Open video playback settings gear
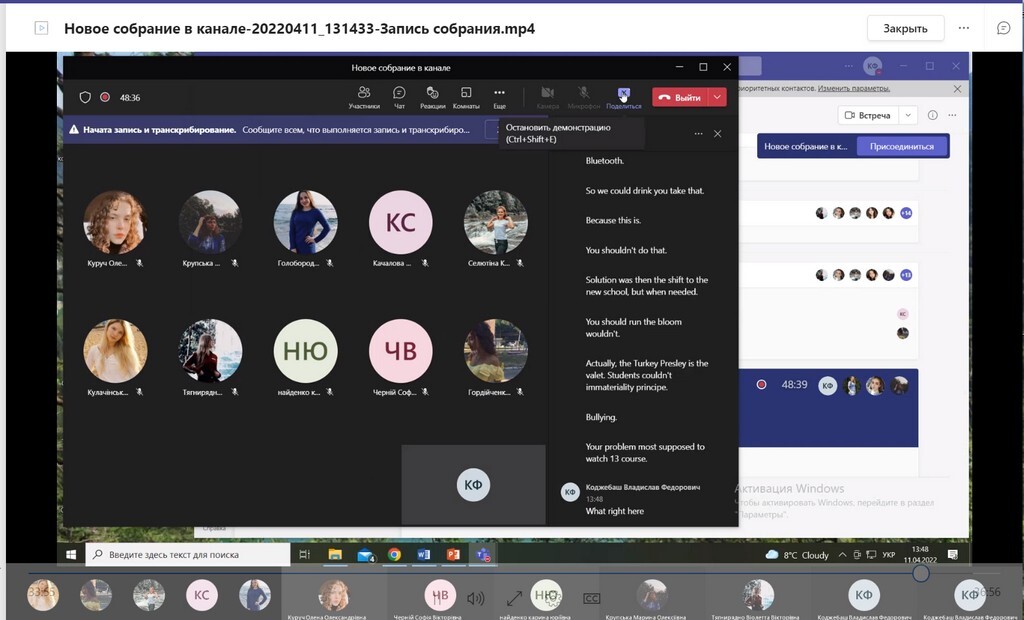 click(552, 598)
